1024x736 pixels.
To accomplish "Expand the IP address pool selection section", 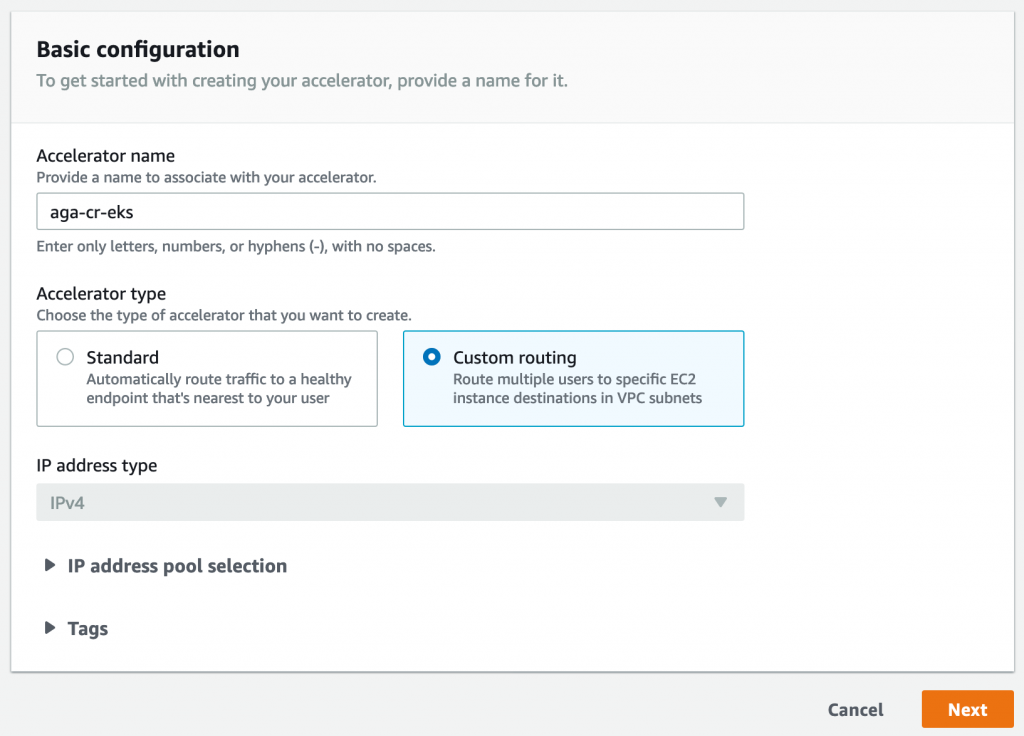I will pos(177,566).
